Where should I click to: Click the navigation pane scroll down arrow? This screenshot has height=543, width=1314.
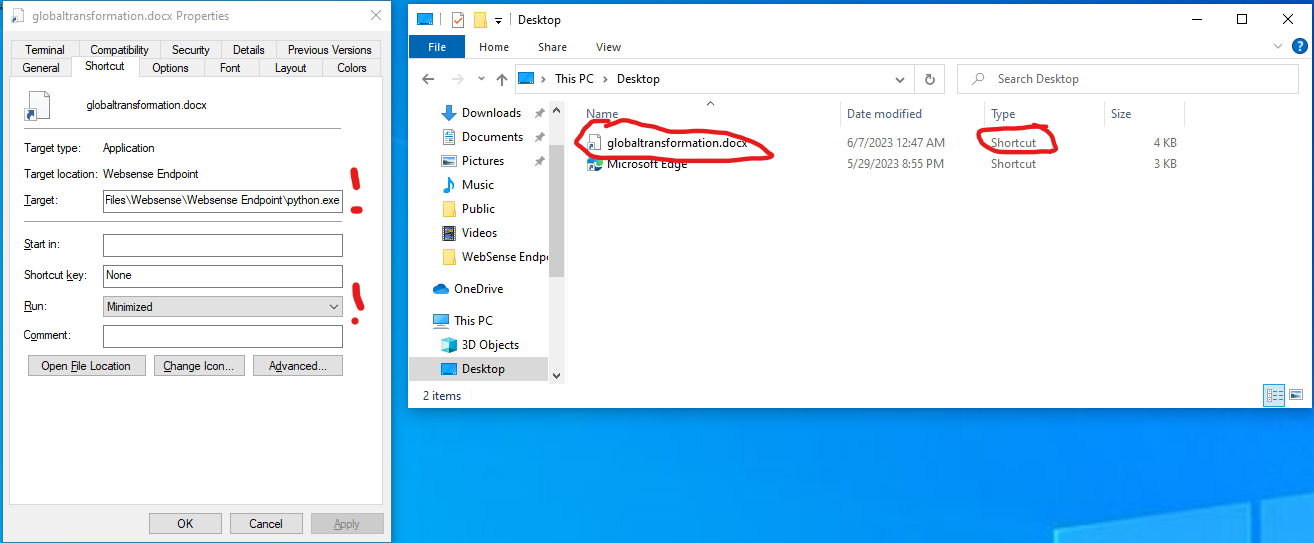556,374
